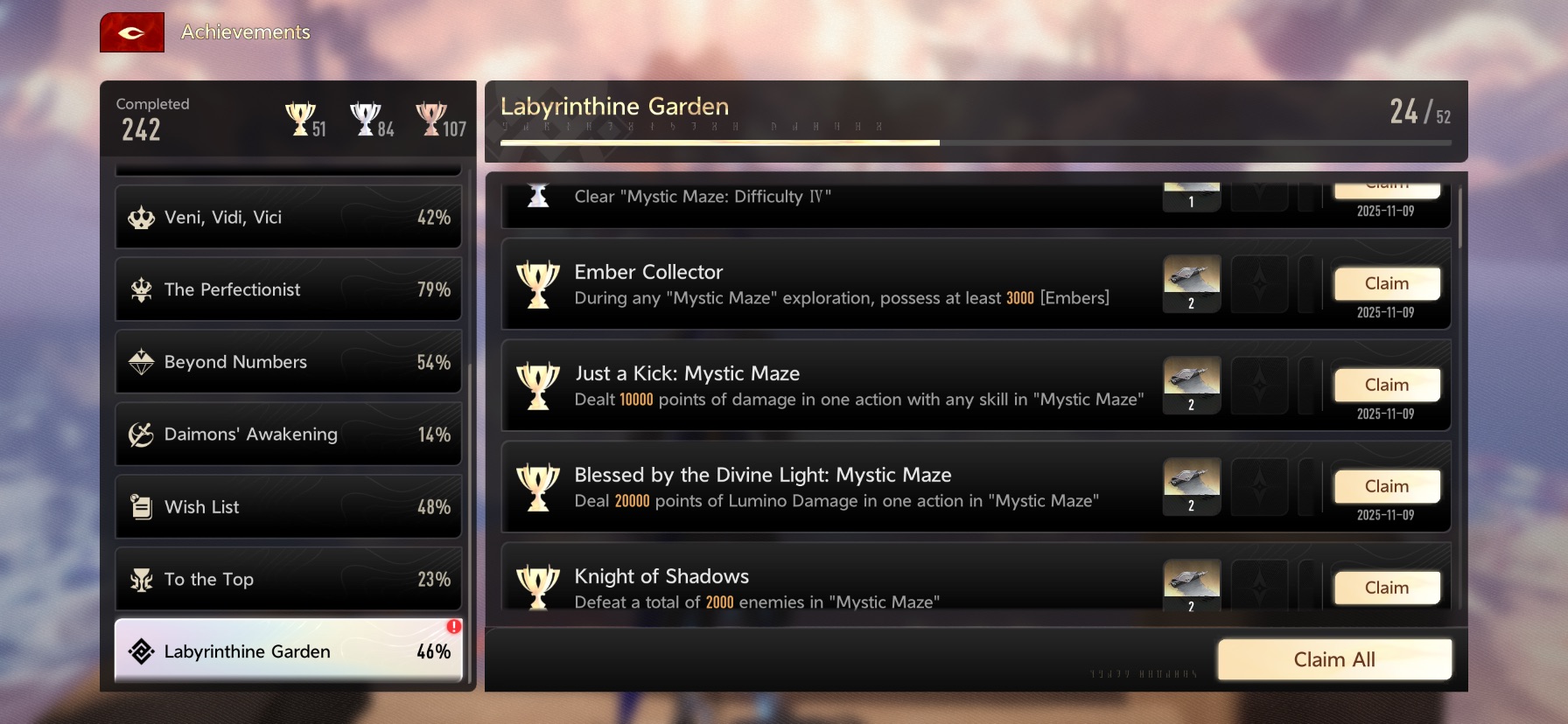Claim the Blessed by the Divine Light reward
This screenshot has height=724, width=1568.
(x=1387, y=486)
